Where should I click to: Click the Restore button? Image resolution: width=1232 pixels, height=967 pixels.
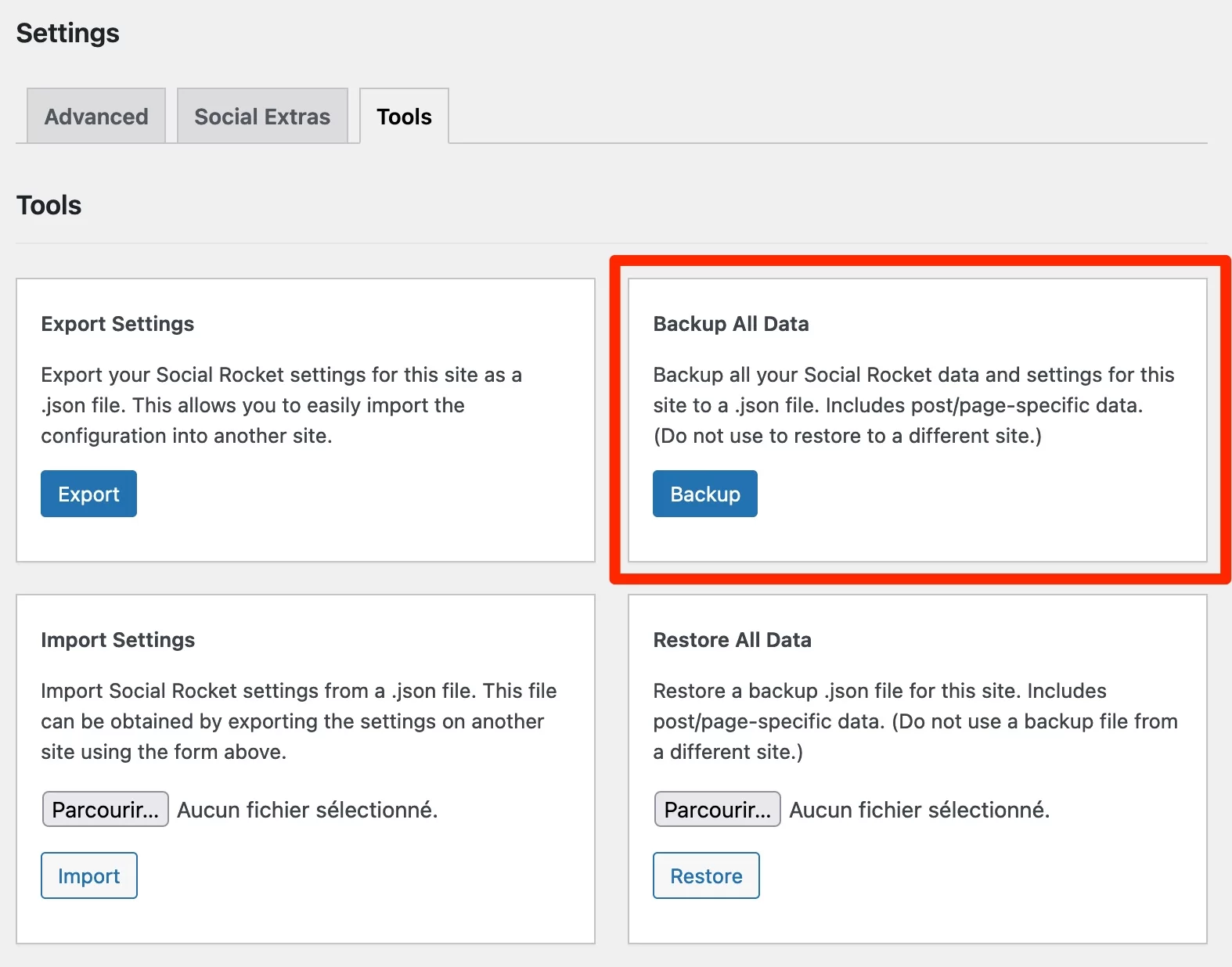coord(706,875)
